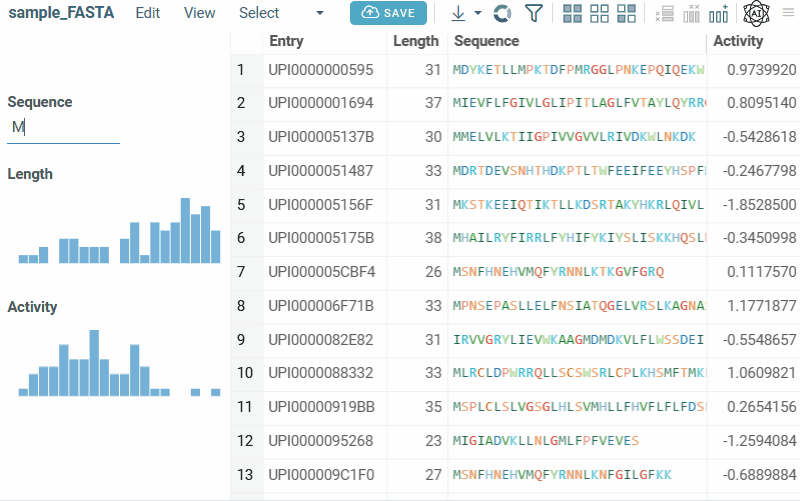Screen dimensions: 800x501
Task: Click the refresh circle icon in toolbar
Action: pos(503,13)
